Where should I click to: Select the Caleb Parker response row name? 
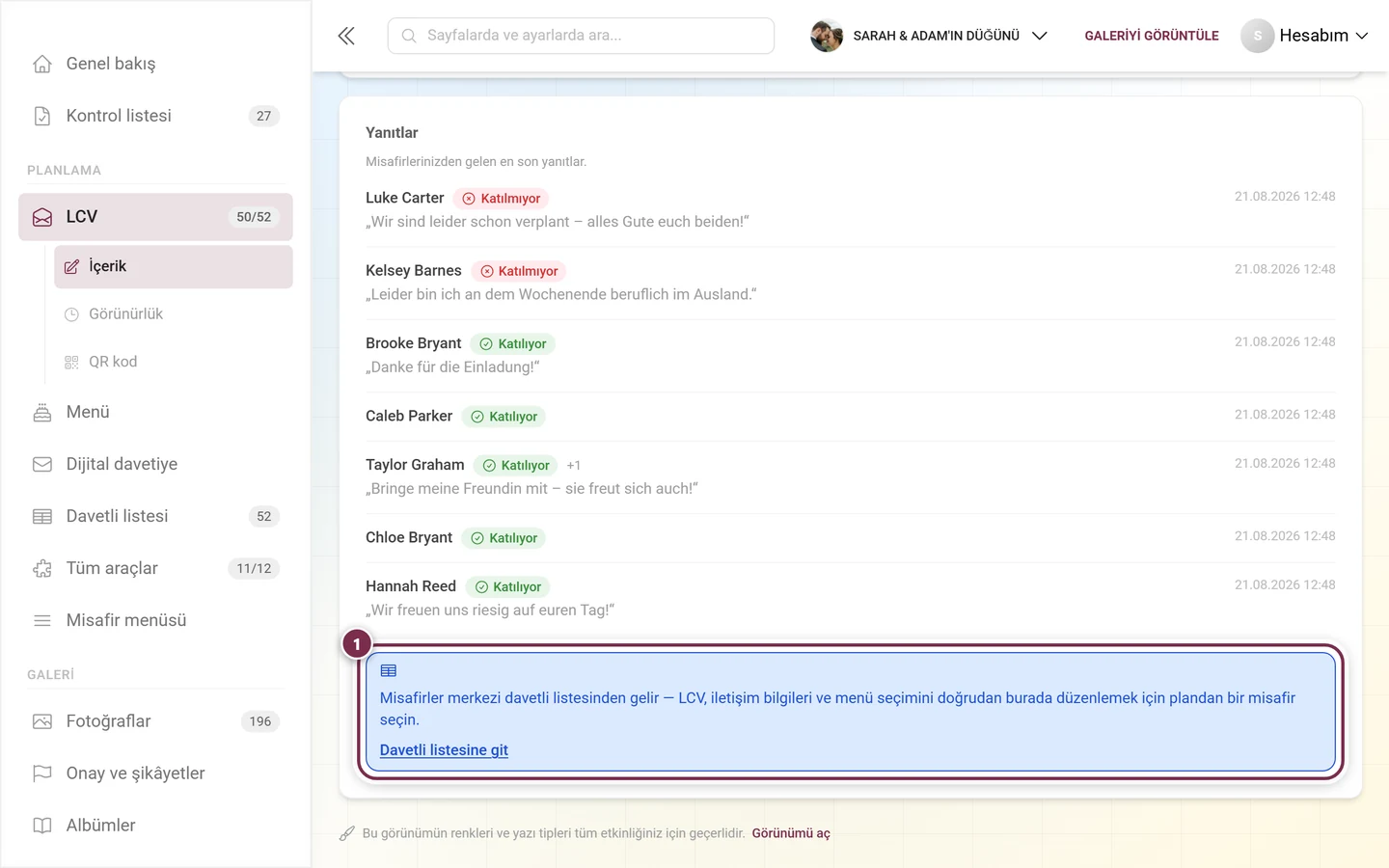pyautogui.click(x=409, y=416)
